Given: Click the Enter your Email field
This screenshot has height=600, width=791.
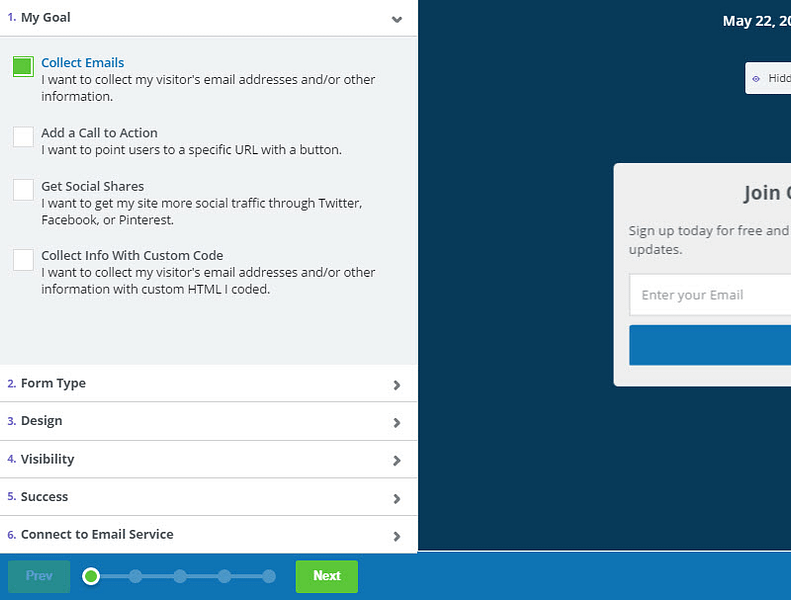Looking at the screenshot, I should [710, 295].
